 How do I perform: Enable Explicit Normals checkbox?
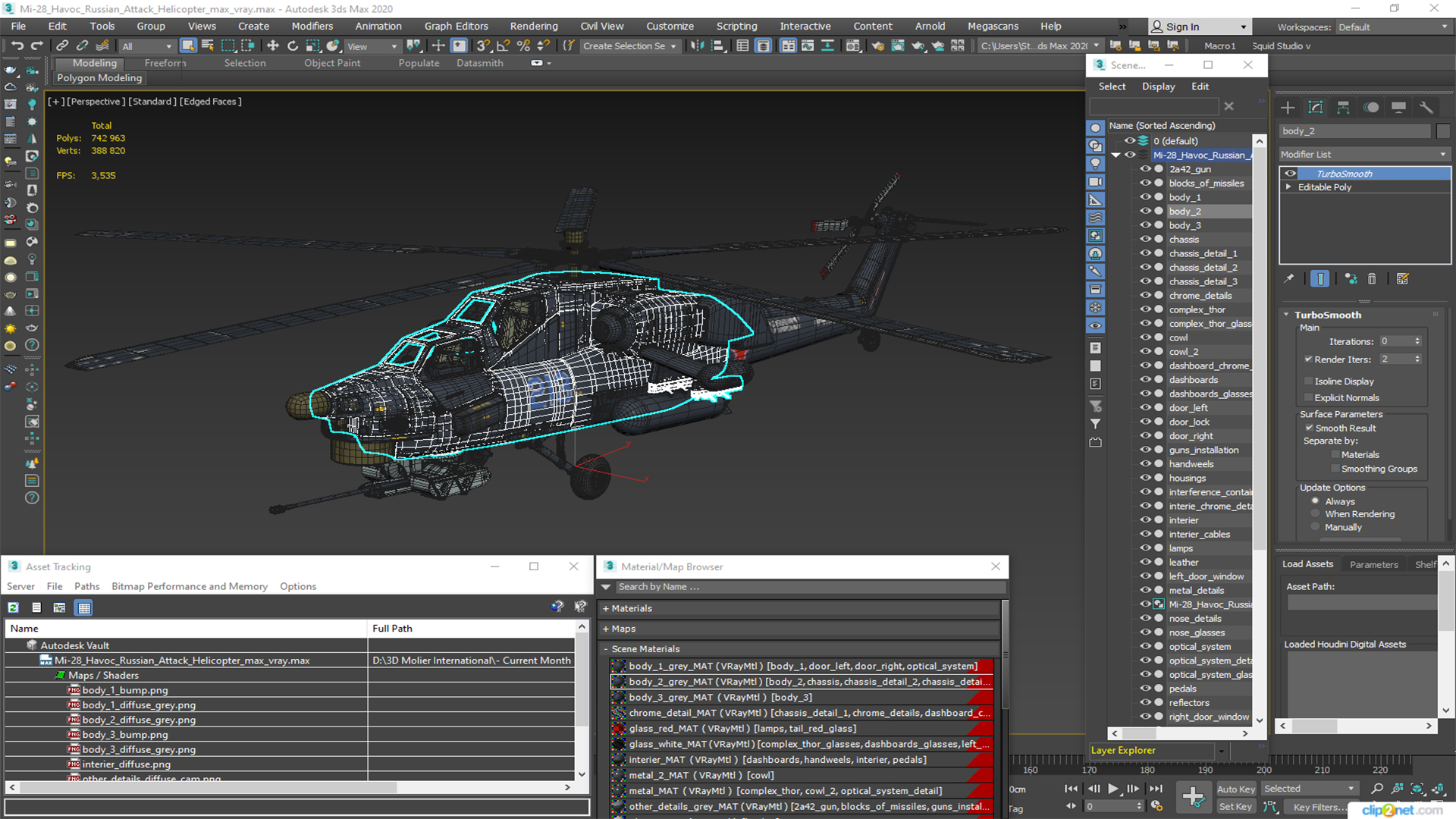click(x=1309, y=398)
